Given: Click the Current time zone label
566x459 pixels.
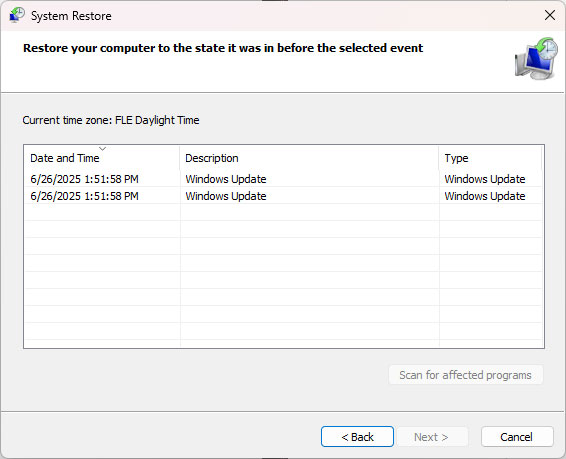Looking at the screenshot, I should click(111, 120).
